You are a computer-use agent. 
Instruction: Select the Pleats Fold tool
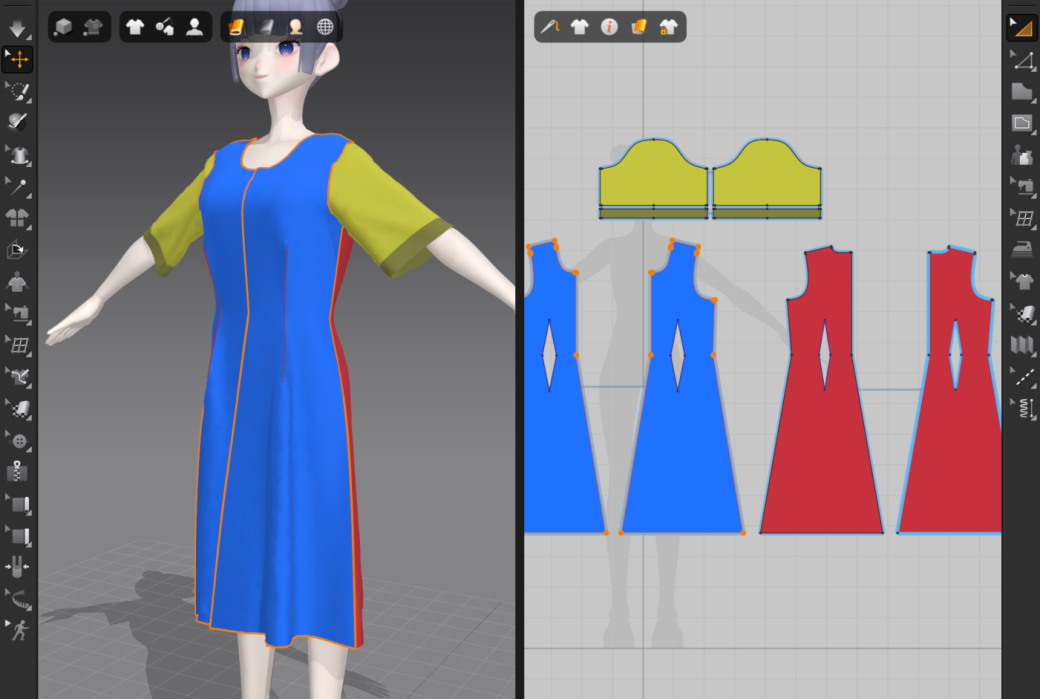click(x=1022, y=345)
